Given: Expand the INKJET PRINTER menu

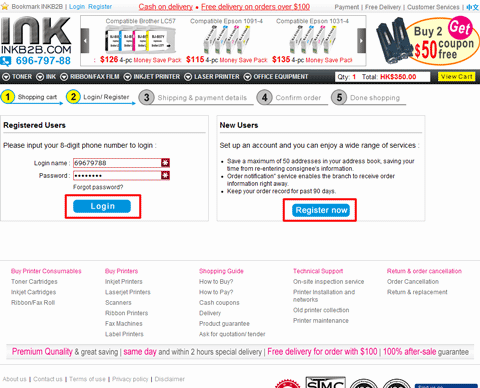Looking at the screenshot, I should point(152,77).
